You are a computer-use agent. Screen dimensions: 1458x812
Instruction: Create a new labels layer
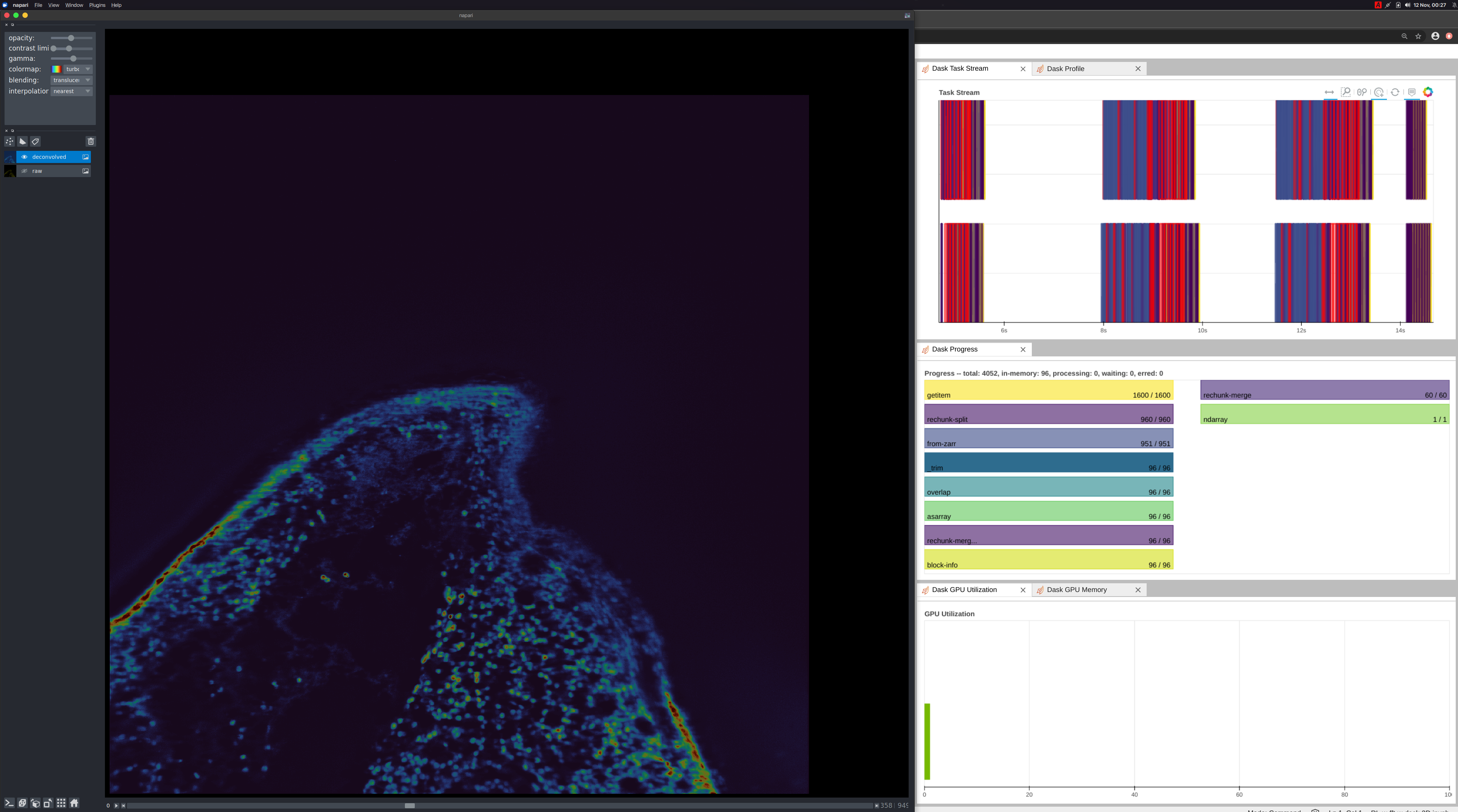[x=36, y=141]
